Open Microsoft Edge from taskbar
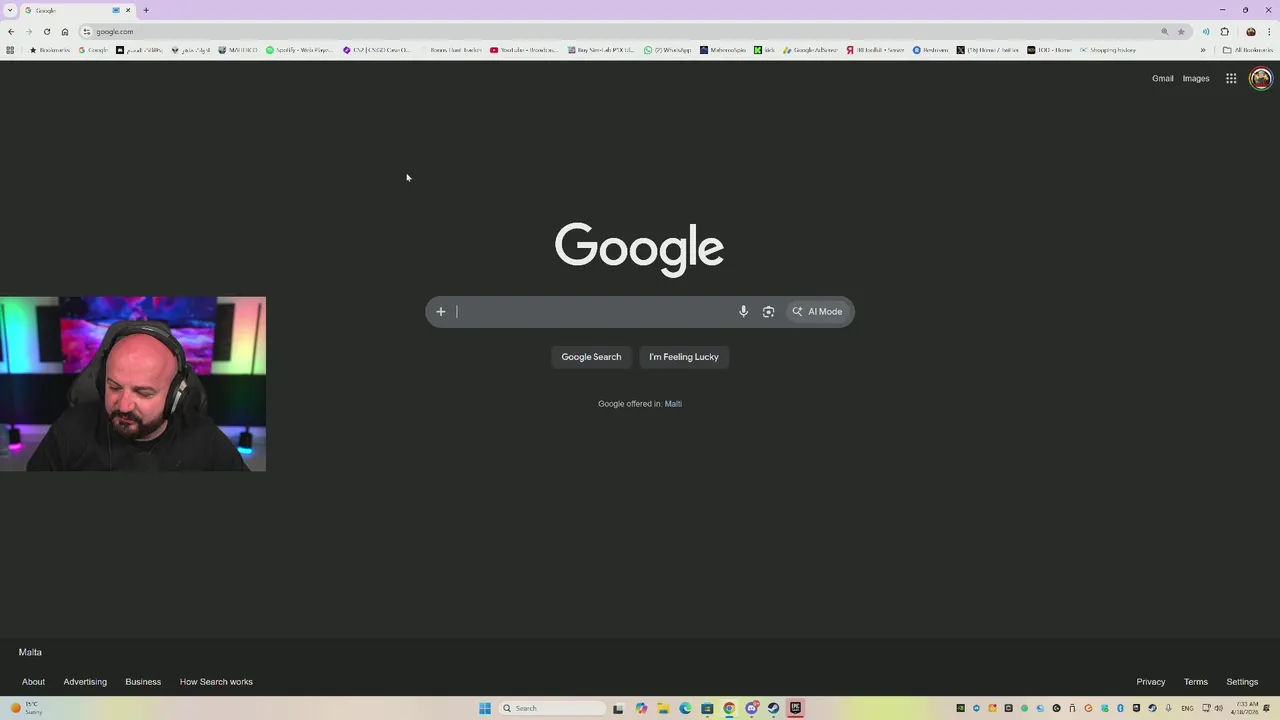 coord(685,708)
